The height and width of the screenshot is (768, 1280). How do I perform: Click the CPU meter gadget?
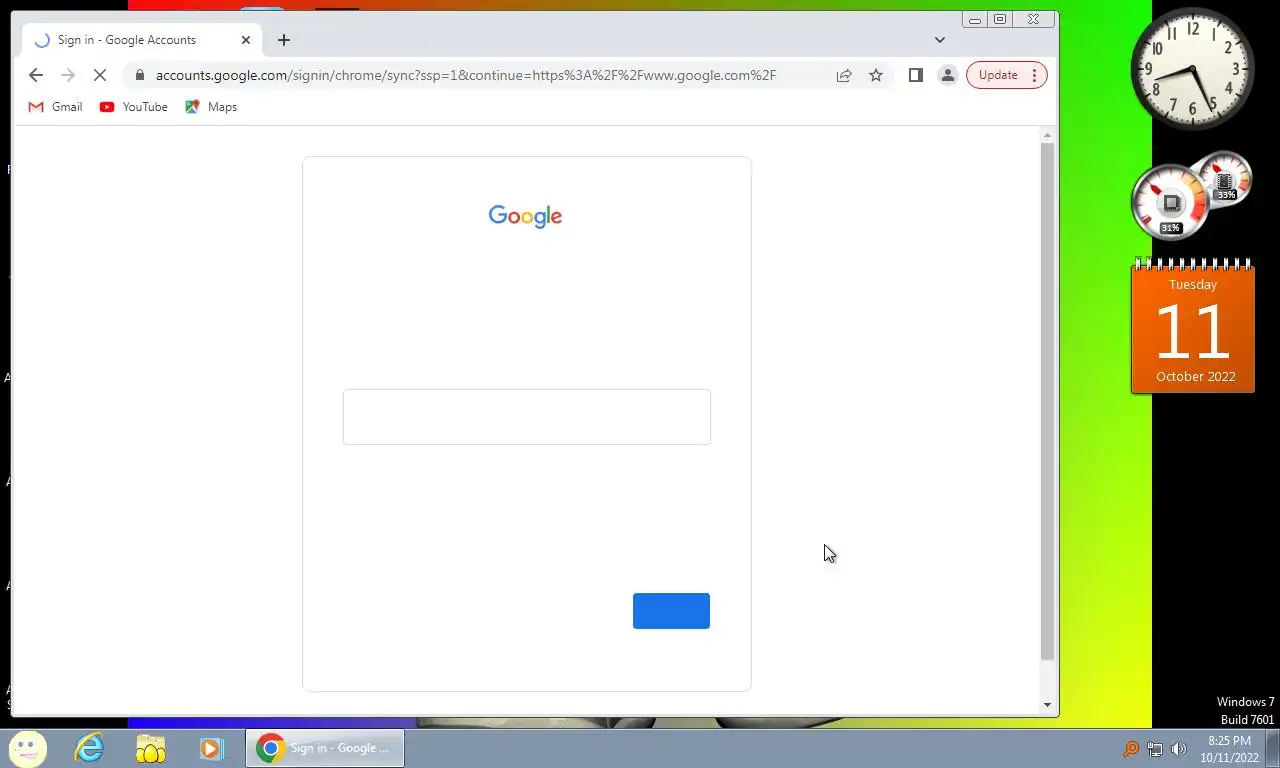(1171, 204)
